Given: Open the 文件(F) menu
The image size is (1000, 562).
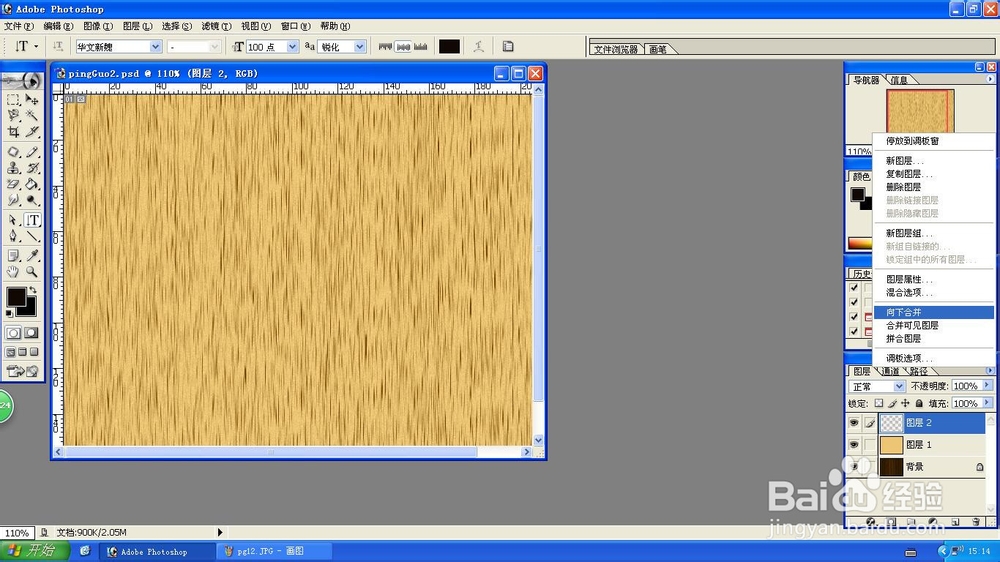Looking at the screenshot, I should (18, 26).
